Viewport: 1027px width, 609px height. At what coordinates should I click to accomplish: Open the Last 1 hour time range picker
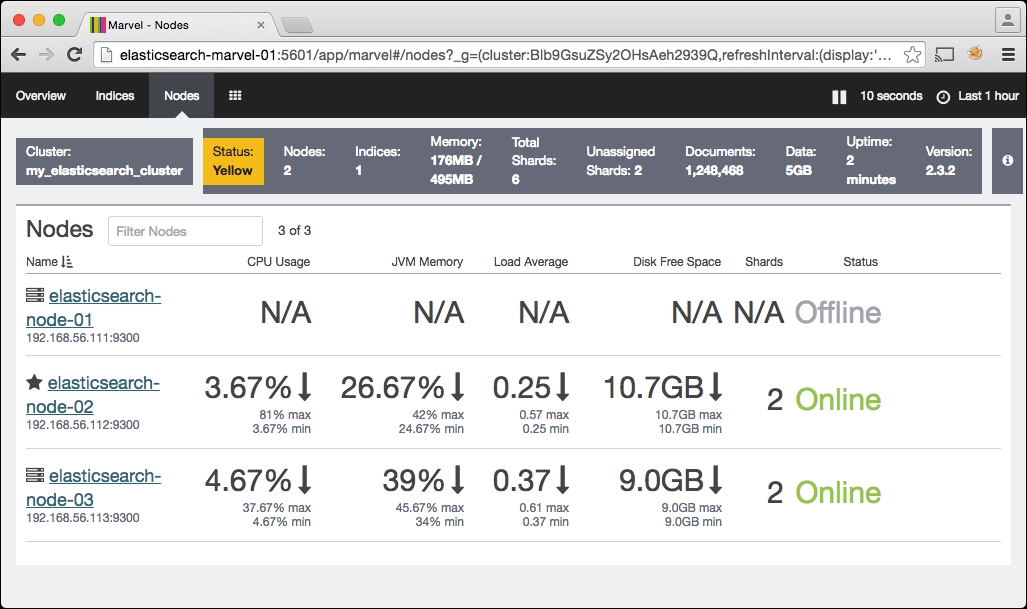tap(988, 96)
